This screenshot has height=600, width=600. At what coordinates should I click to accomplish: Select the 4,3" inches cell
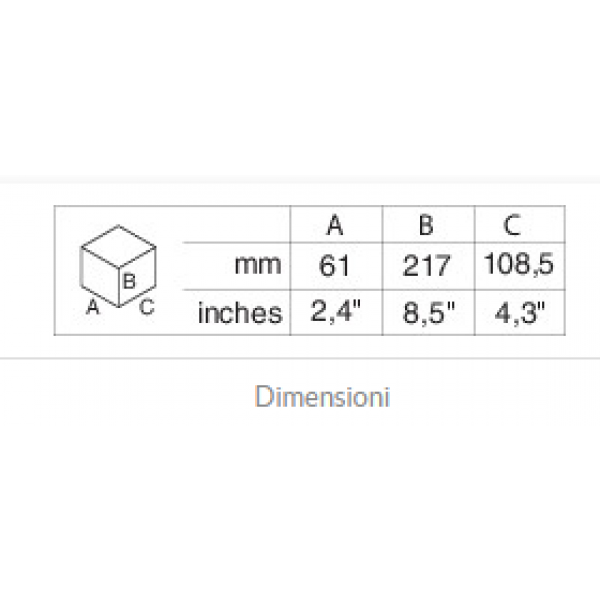tap(520, 312)
